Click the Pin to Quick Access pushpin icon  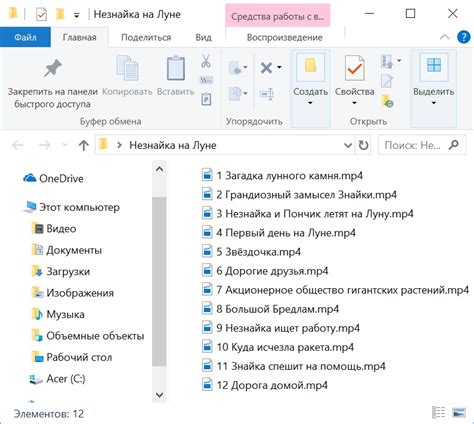[53, 69]
